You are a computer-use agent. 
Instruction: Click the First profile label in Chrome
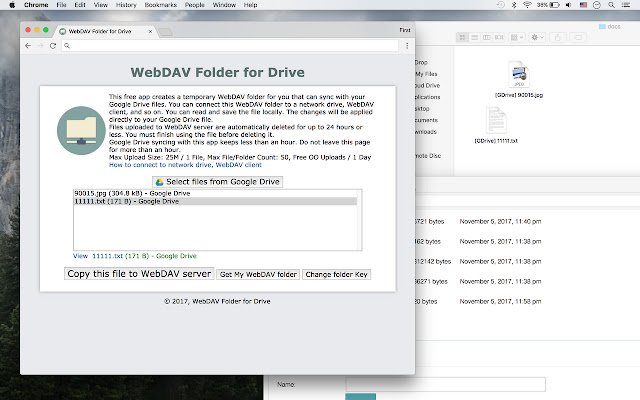tap(405, 30)
